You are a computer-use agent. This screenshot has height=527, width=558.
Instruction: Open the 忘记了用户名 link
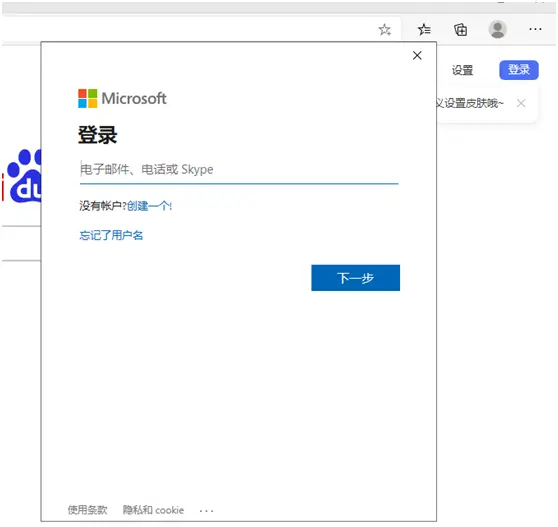tap(111, 235)
